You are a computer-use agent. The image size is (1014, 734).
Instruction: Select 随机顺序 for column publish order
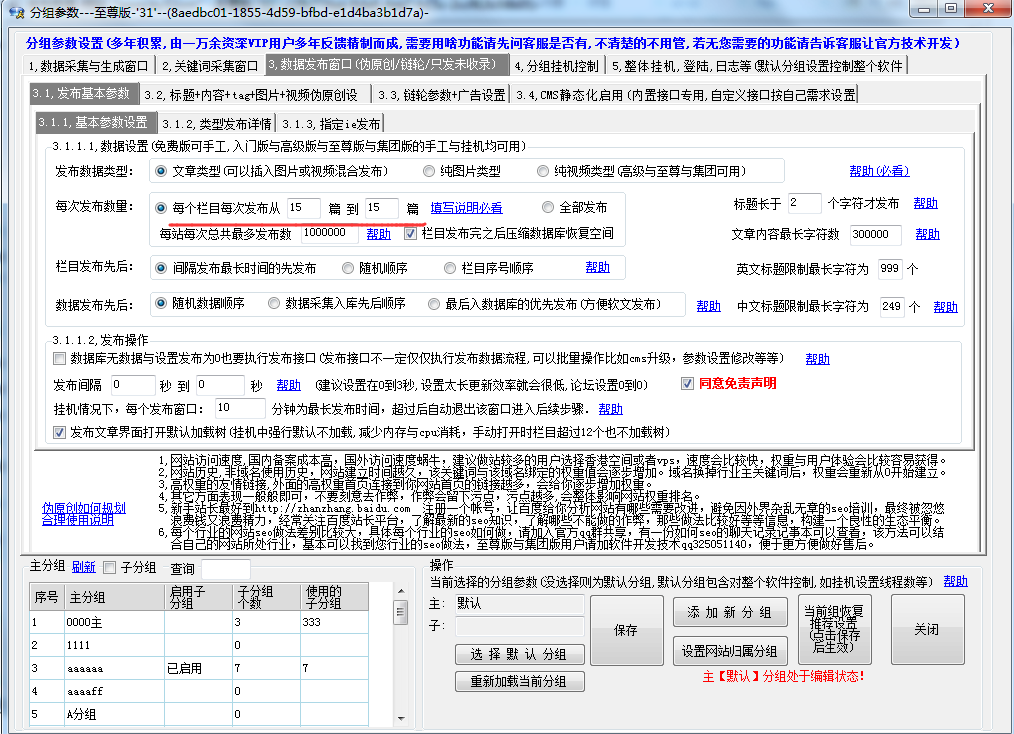point(348,268)
